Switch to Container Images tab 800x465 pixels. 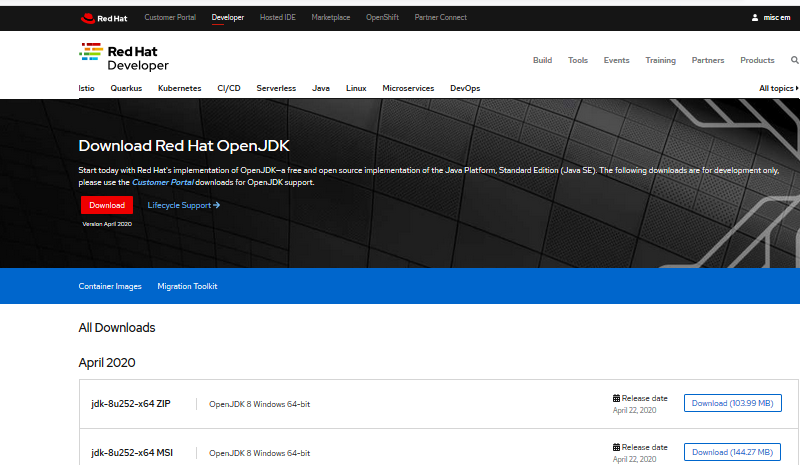tap(110, 286)
